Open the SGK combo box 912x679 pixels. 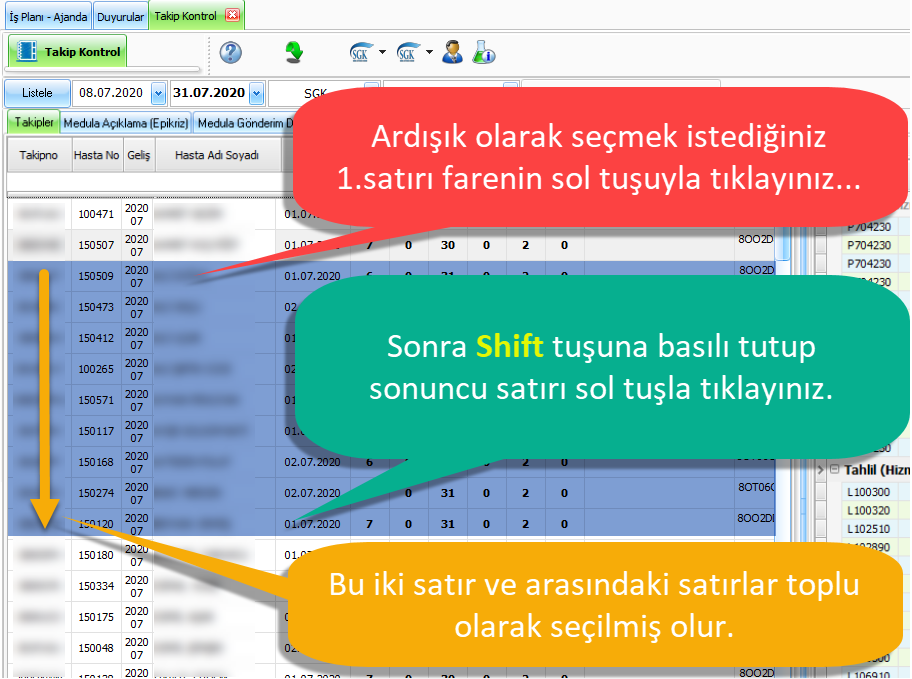coord(324,93)
